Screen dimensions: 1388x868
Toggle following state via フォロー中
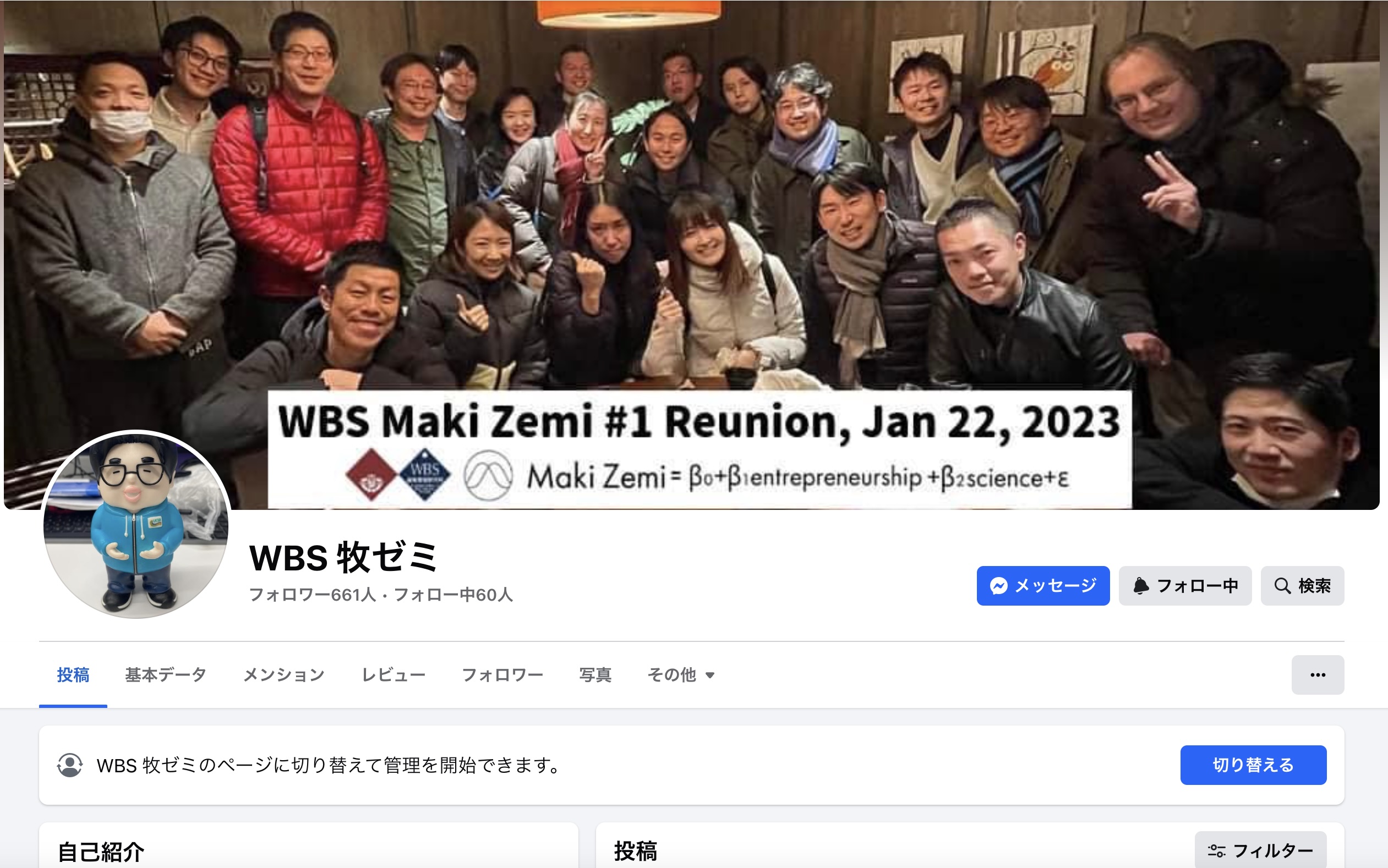coord(1185,586)
